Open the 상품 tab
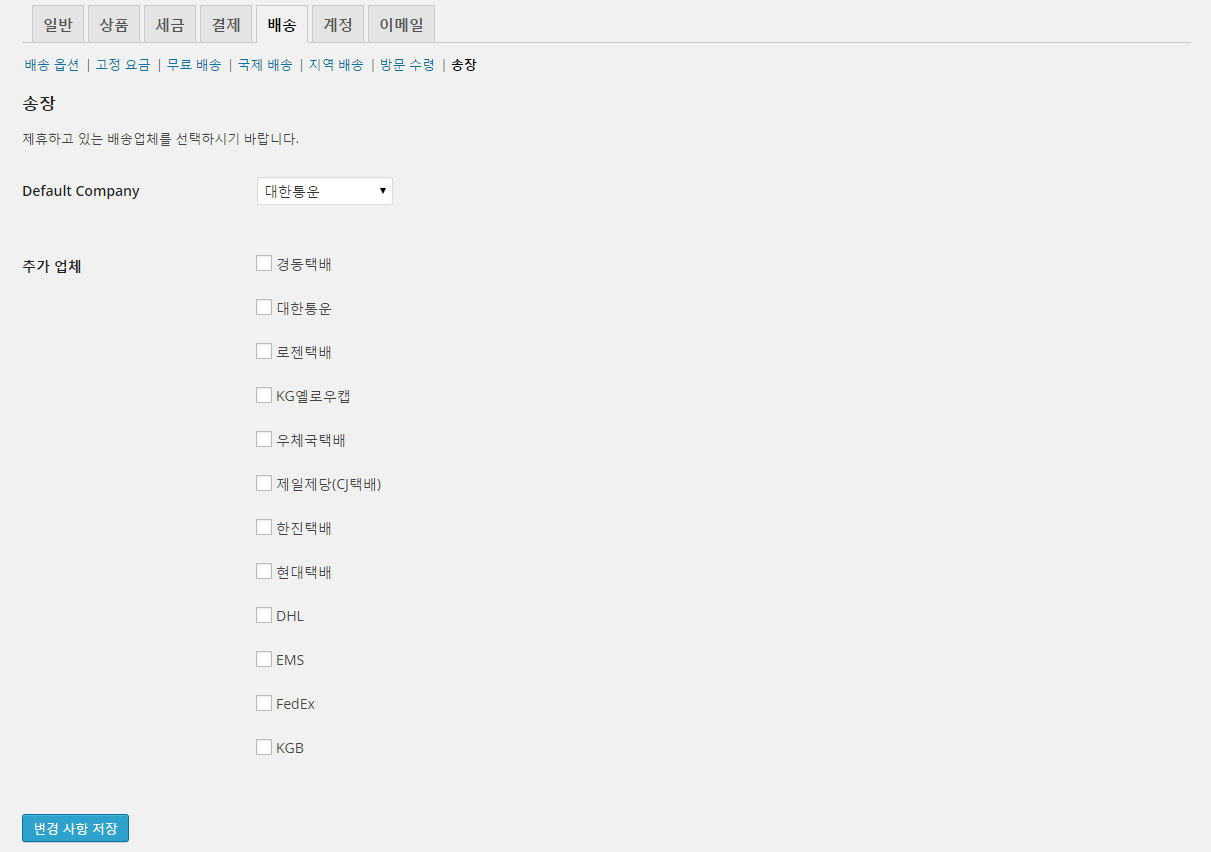 114,25
